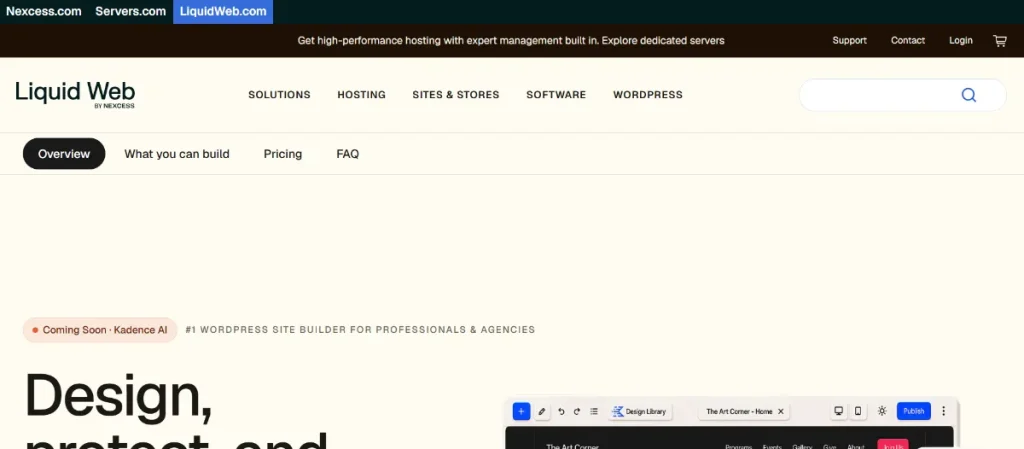Viewport: 1024px width, 449px height.
Task: Switch to mobile preview icon
Action: tap(858, 411)
